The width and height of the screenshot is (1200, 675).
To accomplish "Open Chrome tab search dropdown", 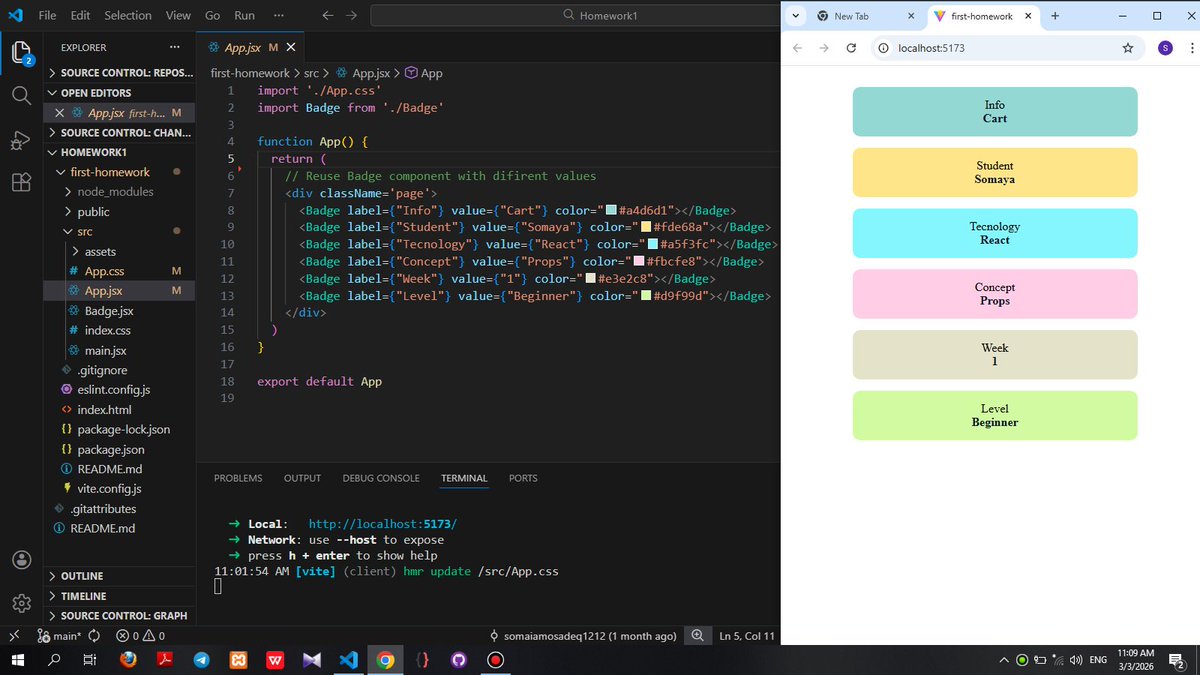I will [x=795, y=16].
